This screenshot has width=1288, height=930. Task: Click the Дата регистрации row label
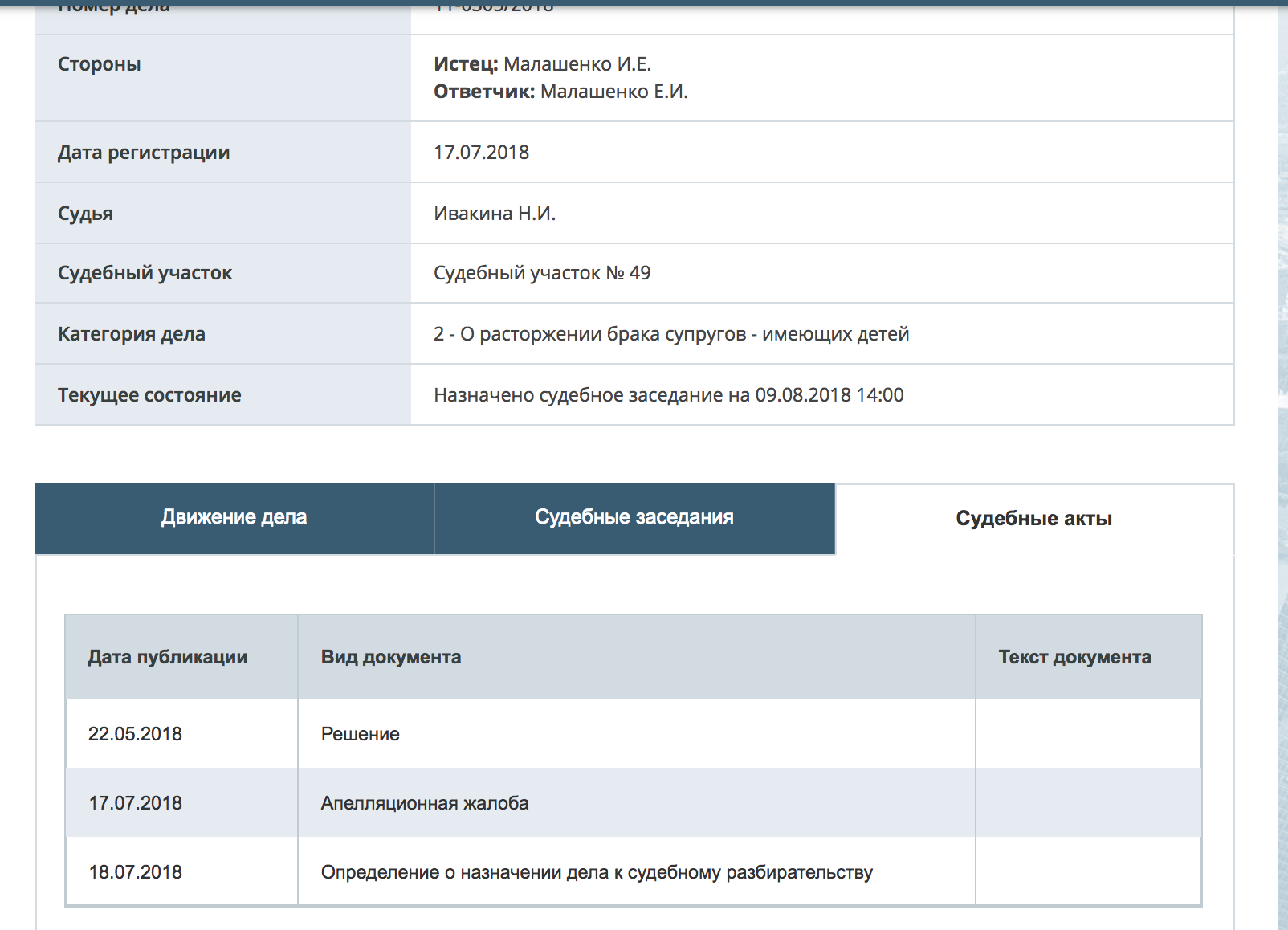144,153
